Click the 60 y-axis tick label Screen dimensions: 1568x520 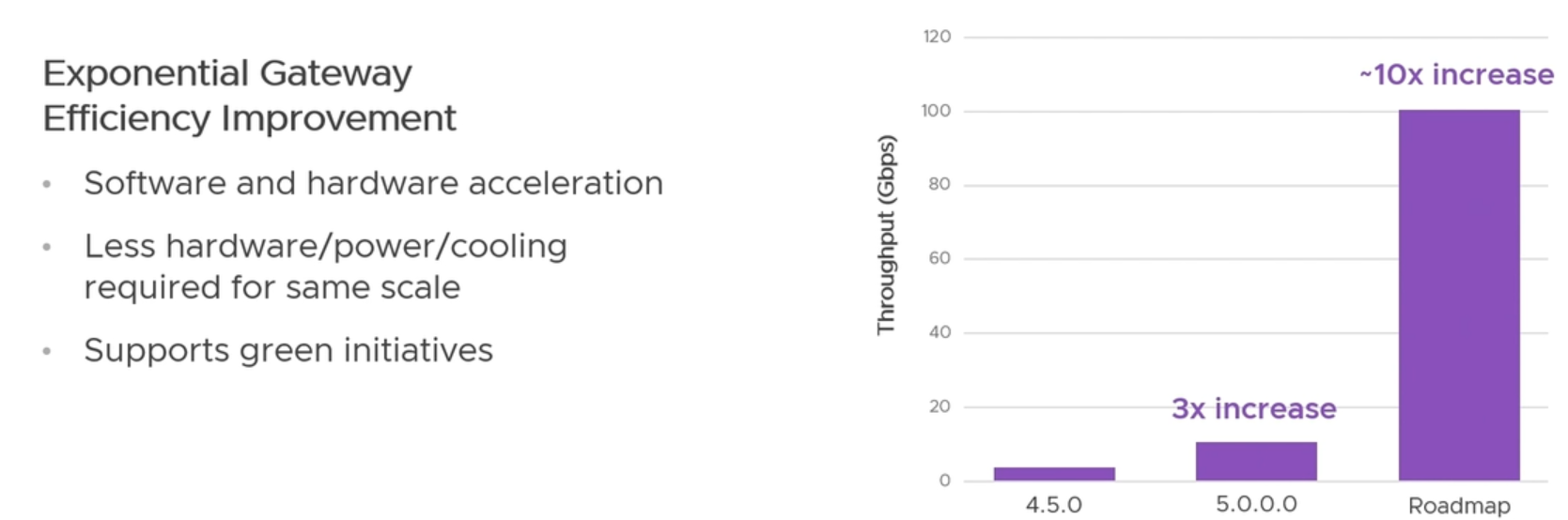point(939,258)
